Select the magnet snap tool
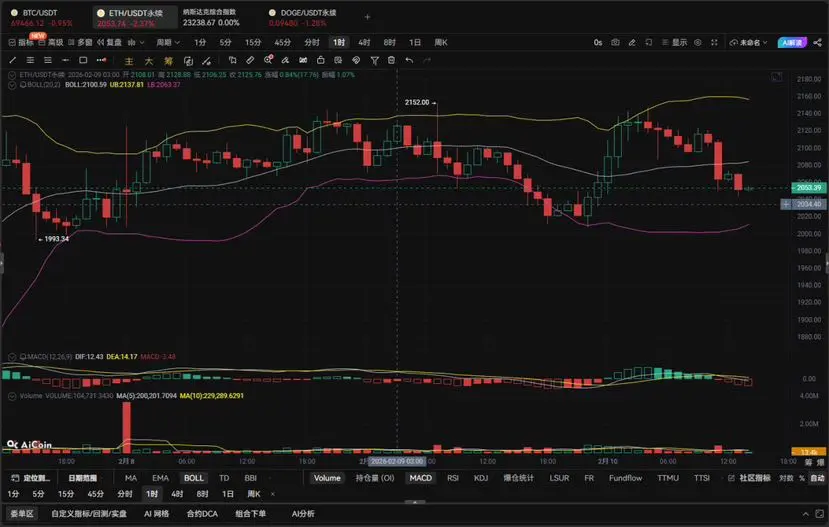Screen dimensions: 829x527 356,60
